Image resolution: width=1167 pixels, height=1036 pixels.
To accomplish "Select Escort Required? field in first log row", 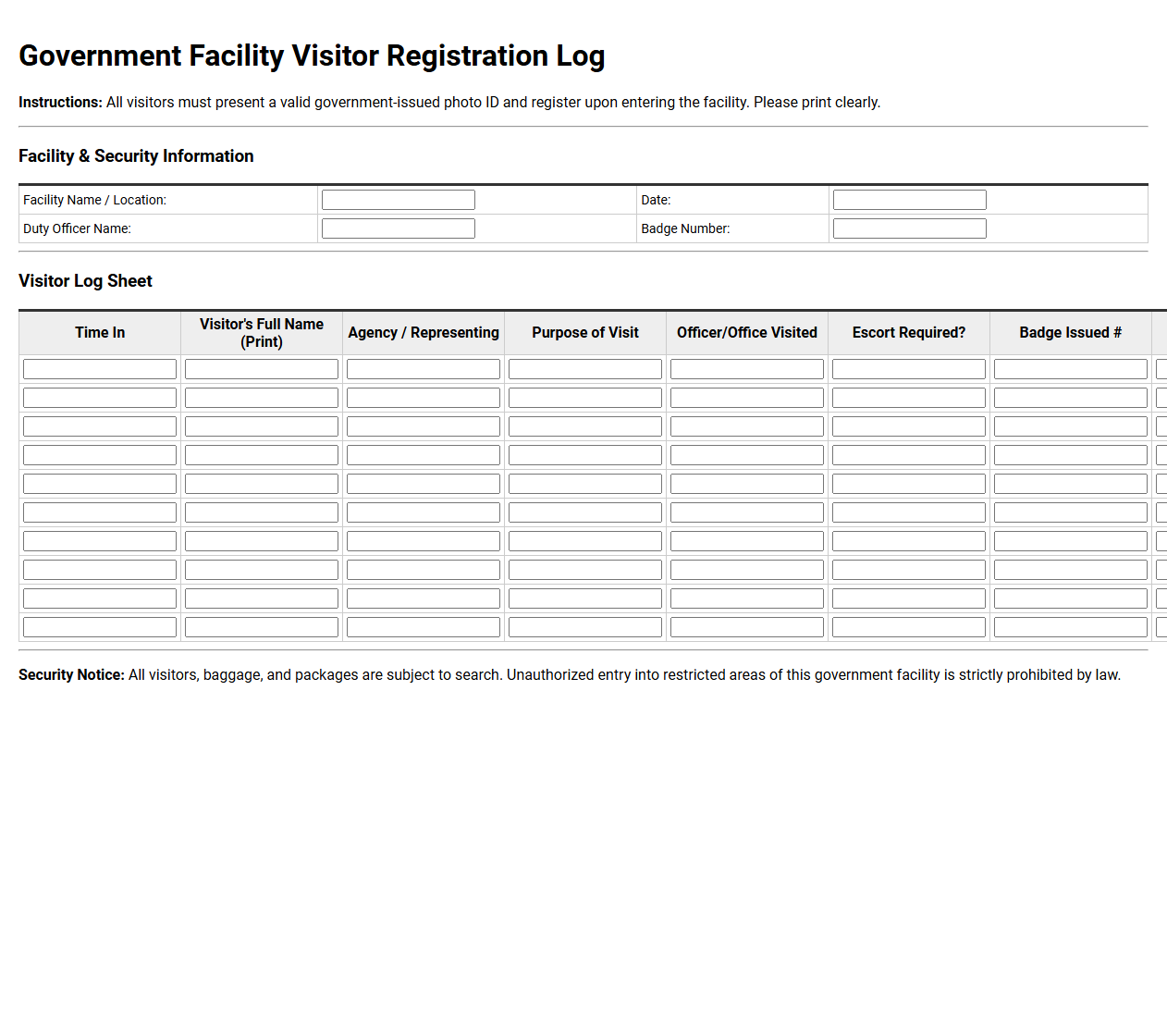I will coord(909,369).
